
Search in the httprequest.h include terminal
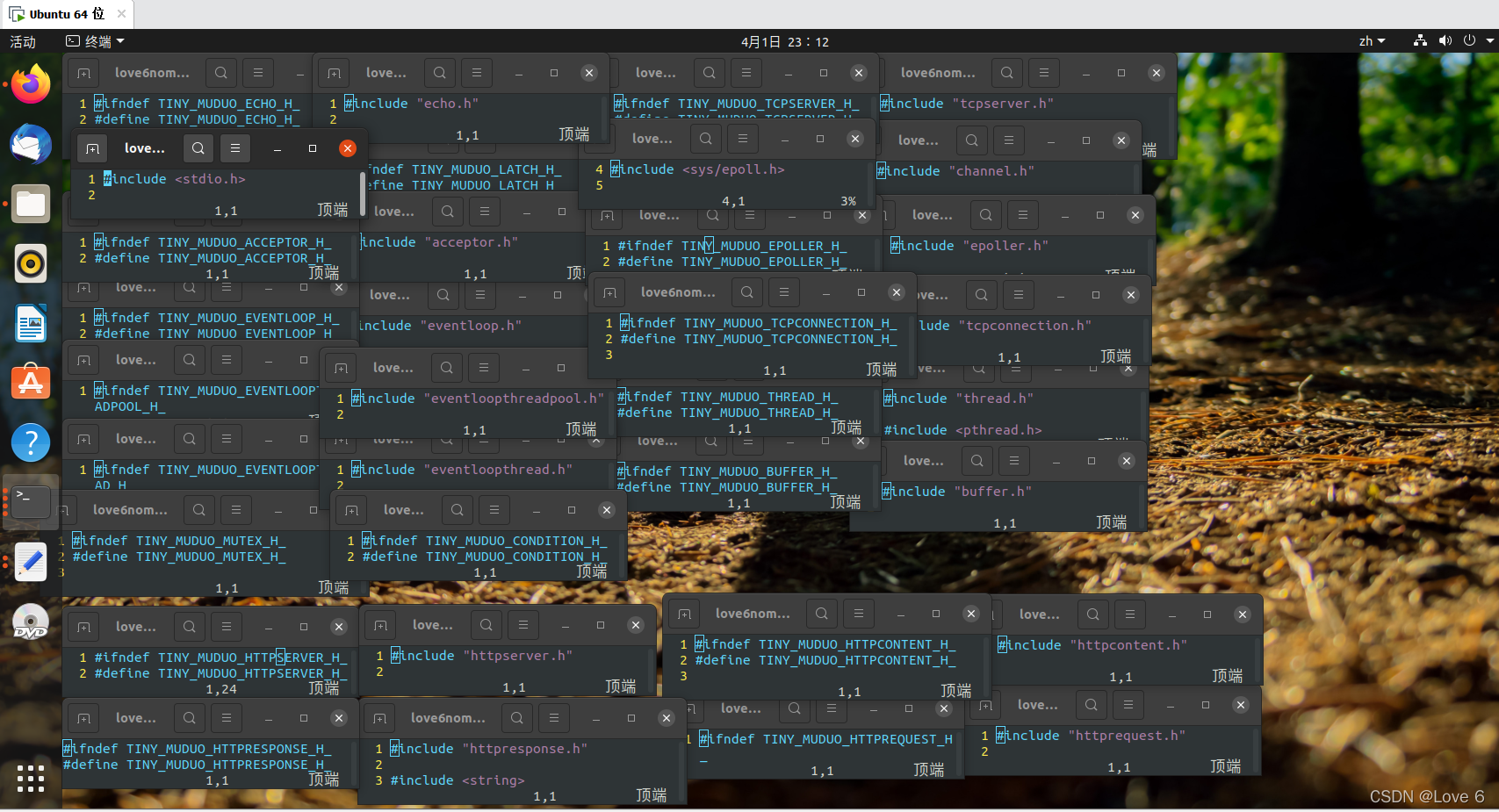1092,705
